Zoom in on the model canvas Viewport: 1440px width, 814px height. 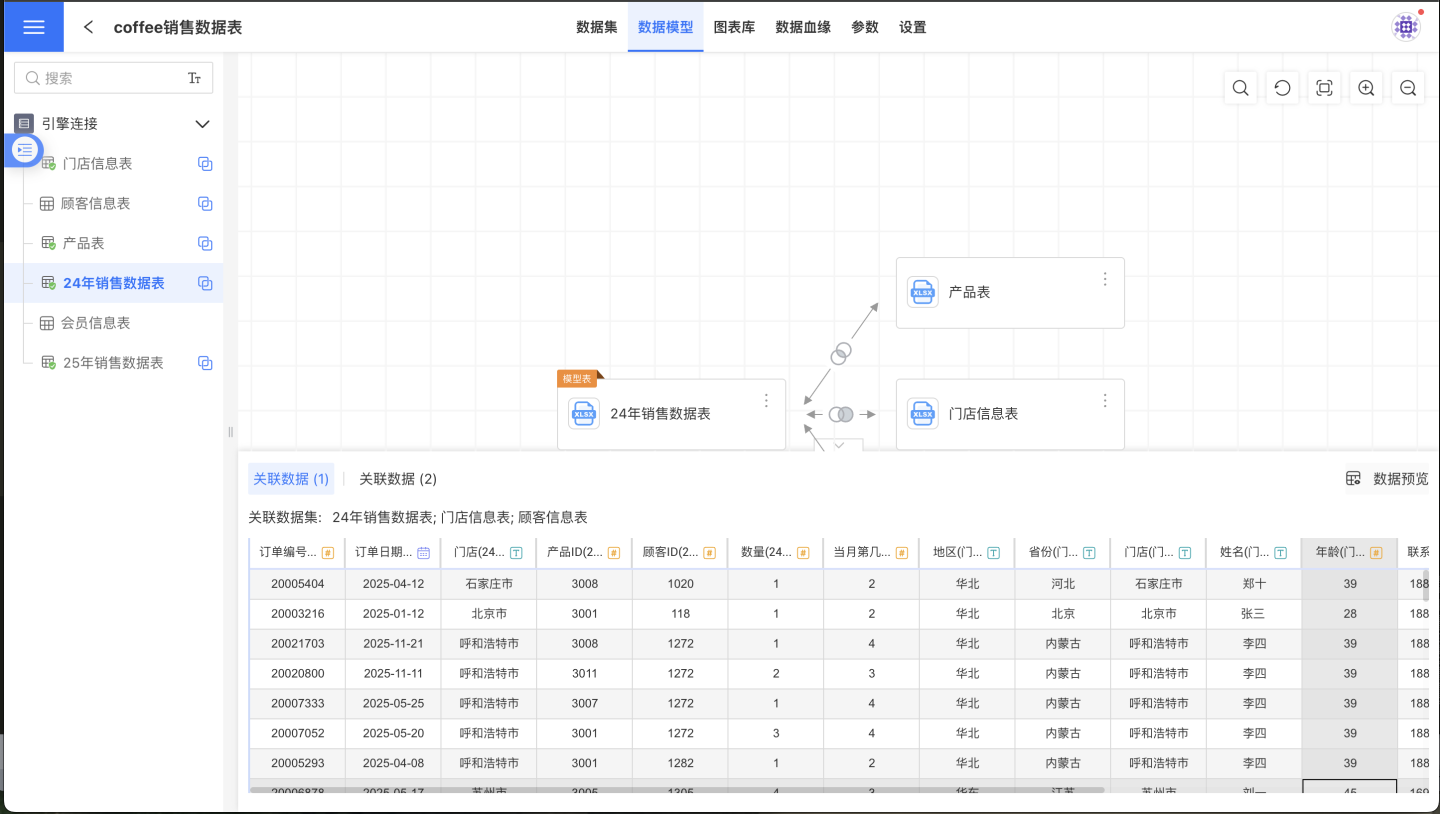point(1366,88)
